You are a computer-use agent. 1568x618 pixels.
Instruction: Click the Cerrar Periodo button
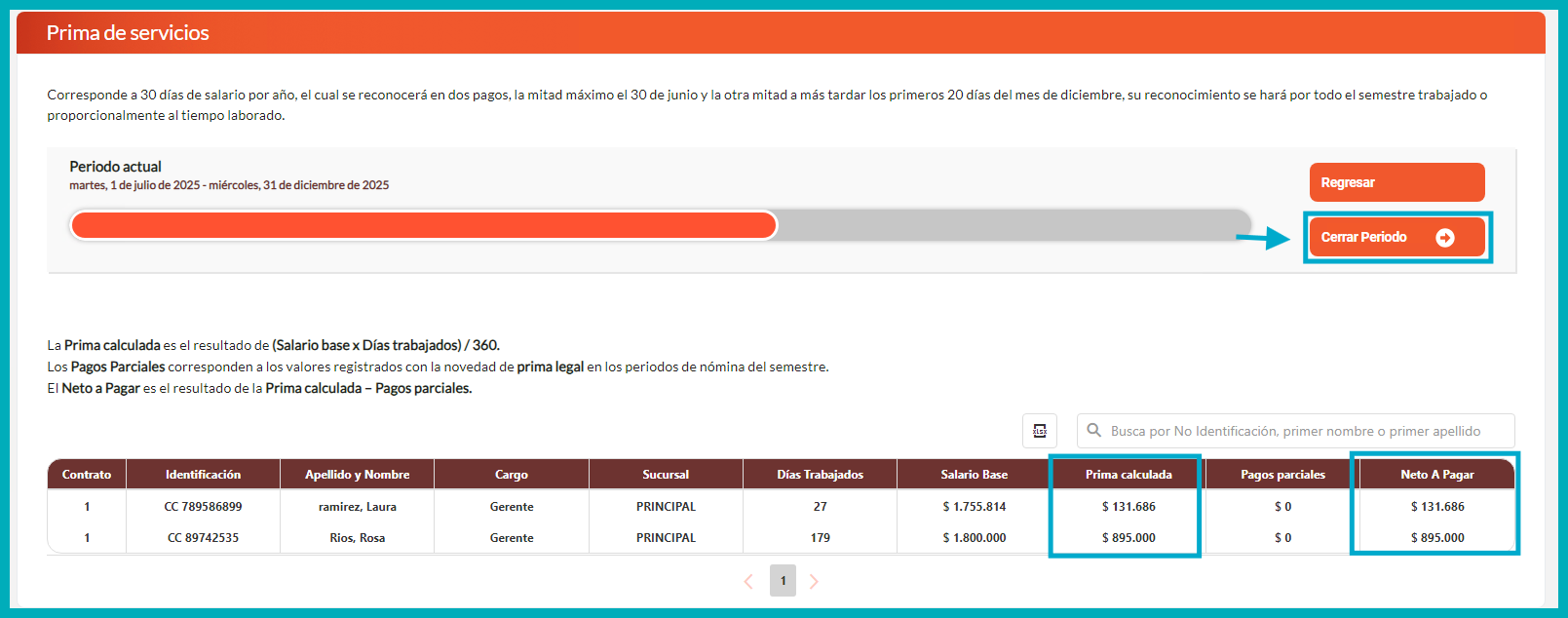1396,237
